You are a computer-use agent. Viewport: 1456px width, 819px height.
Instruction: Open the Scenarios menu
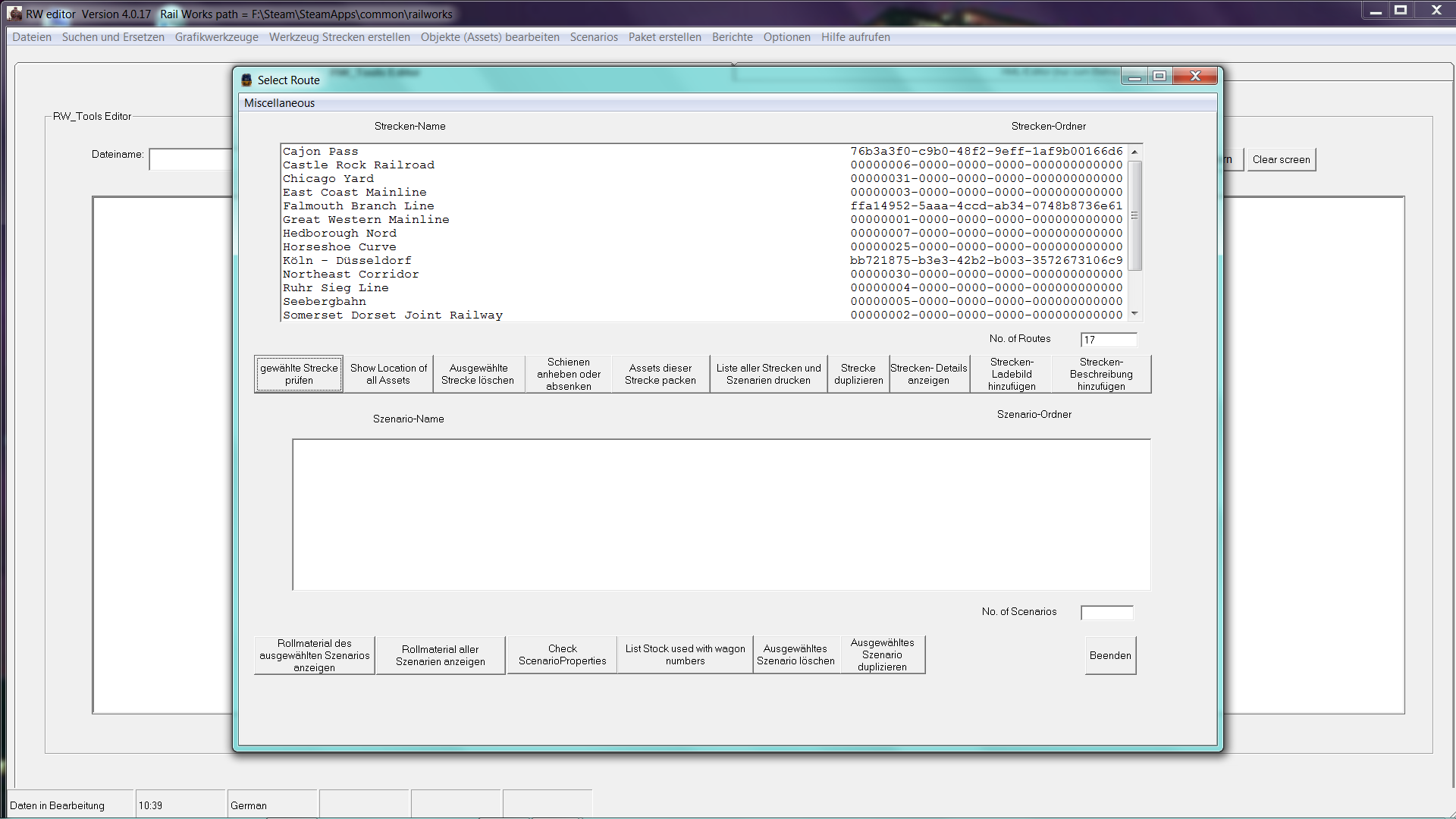pyautogui.click(x=593, y=37)
